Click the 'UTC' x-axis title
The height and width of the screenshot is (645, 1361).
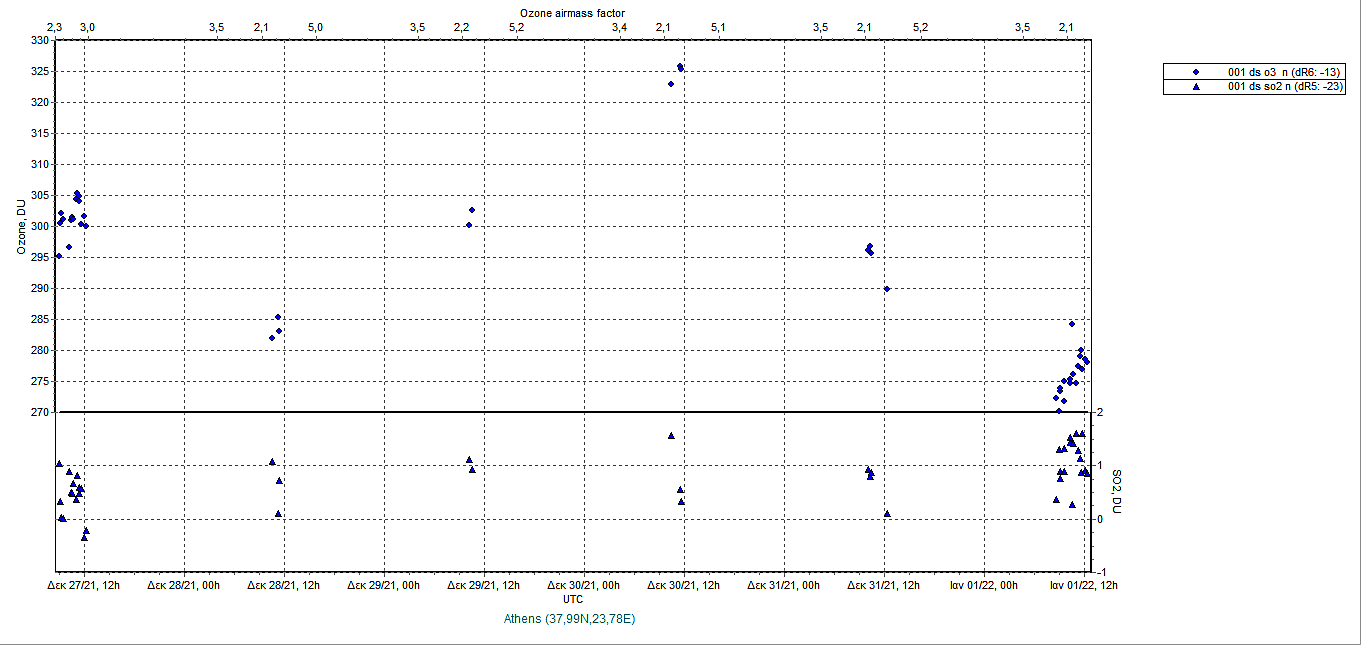coord(573,600)
